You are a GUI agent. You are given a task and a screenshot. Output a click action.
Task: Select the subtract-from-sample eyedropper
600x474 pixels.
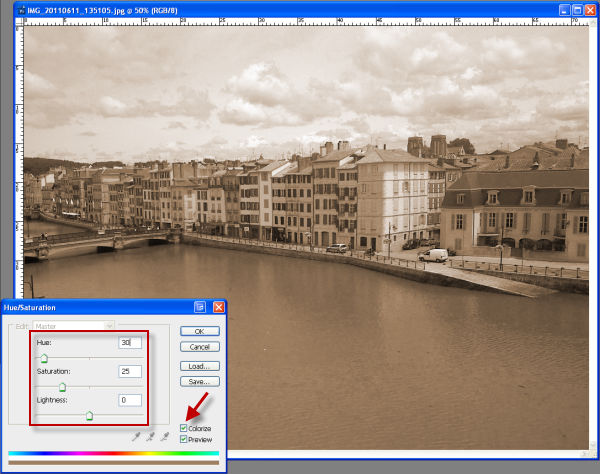point(165,436)
